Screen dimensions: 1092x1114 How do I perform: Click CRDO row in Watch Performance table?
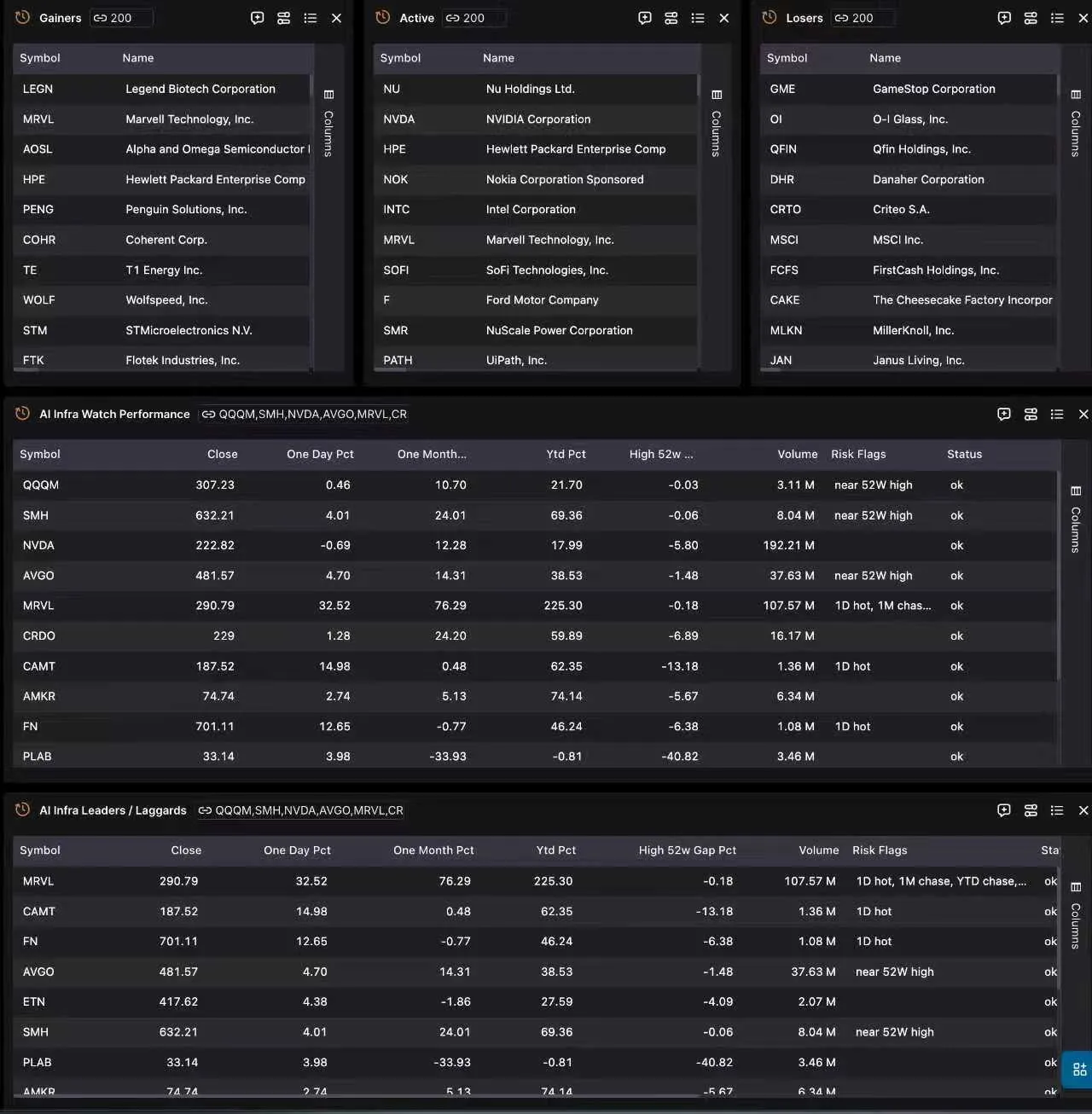[x=535, y=636]
